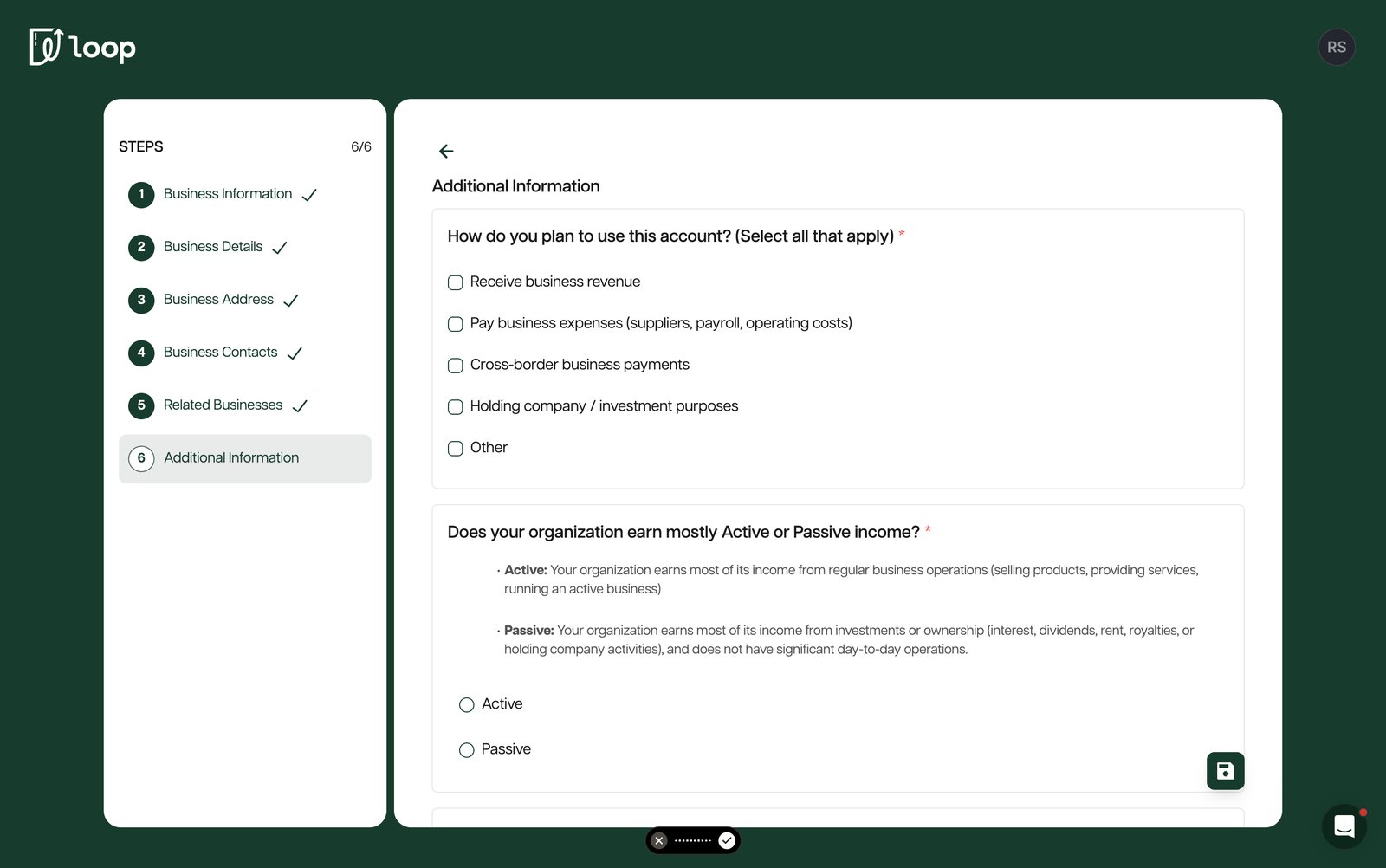Click the 'STEPS' sidebar heading

[x=141, y=147]
